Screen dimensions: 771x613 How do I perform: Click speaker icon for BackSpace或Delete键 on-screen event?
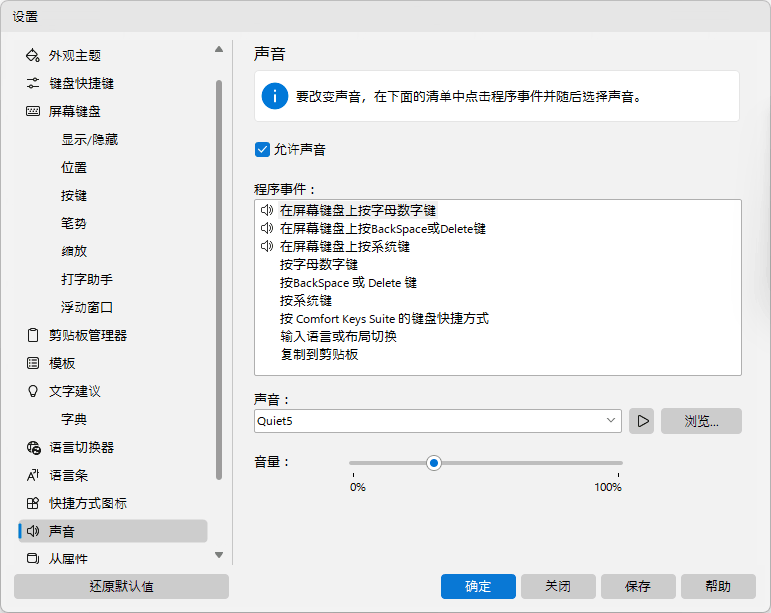click(267, 228)
